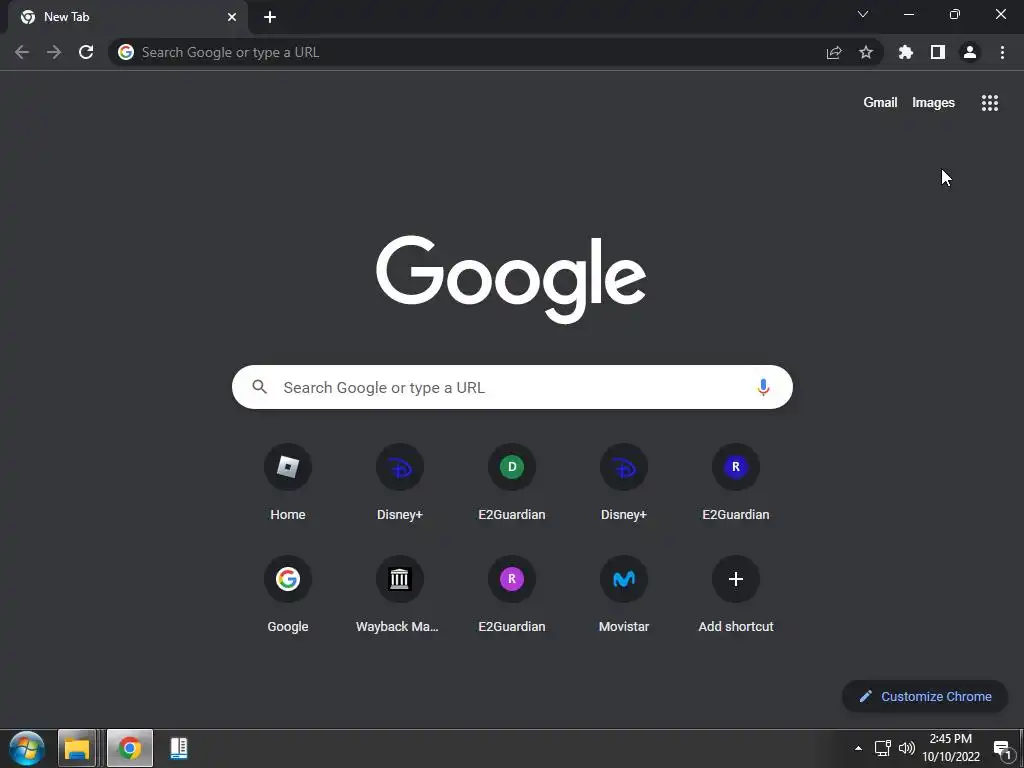Click the magnifier icon in search box

pyautogui.click(x=259, y=387)
